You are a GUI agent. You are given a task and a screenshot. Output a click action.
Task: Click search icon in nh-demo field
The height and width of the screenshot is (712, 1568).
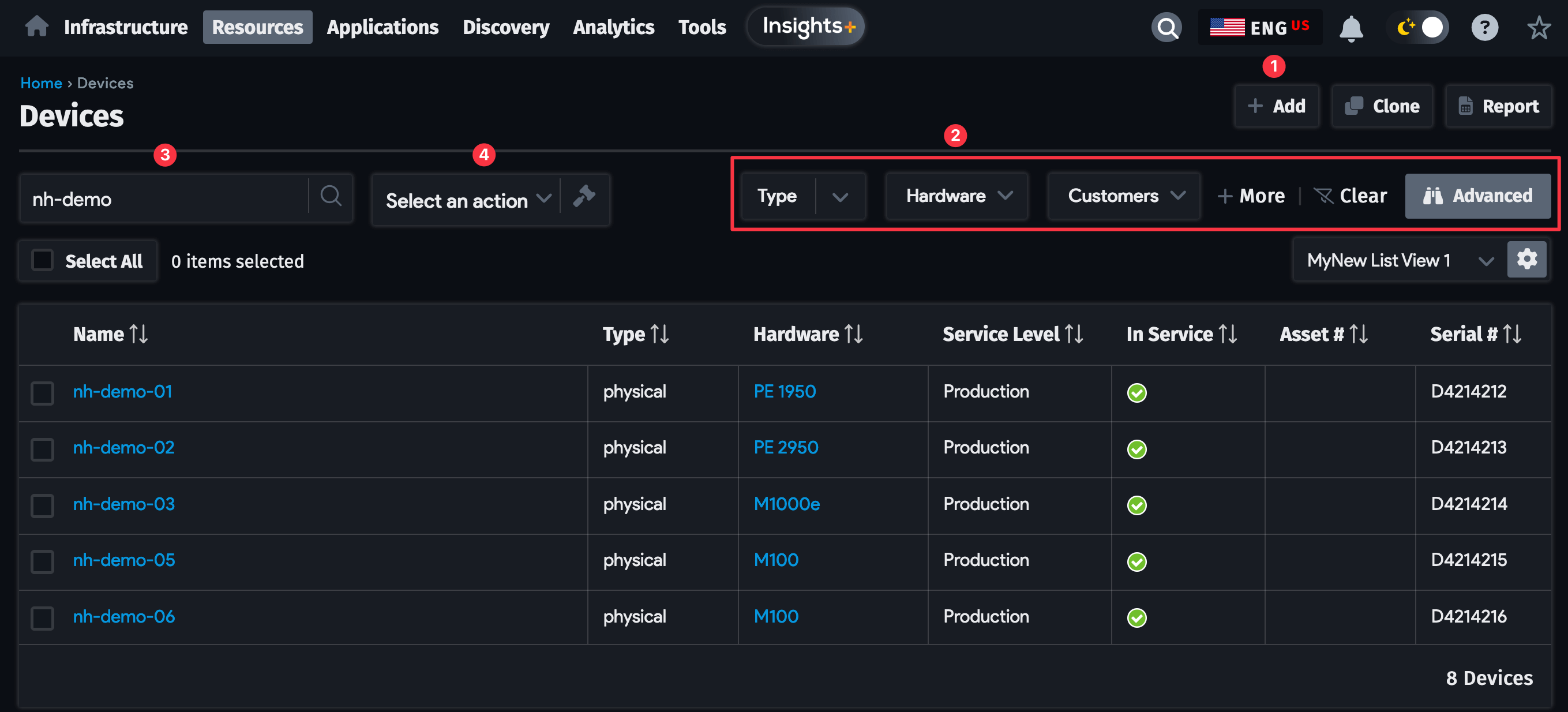331,197
